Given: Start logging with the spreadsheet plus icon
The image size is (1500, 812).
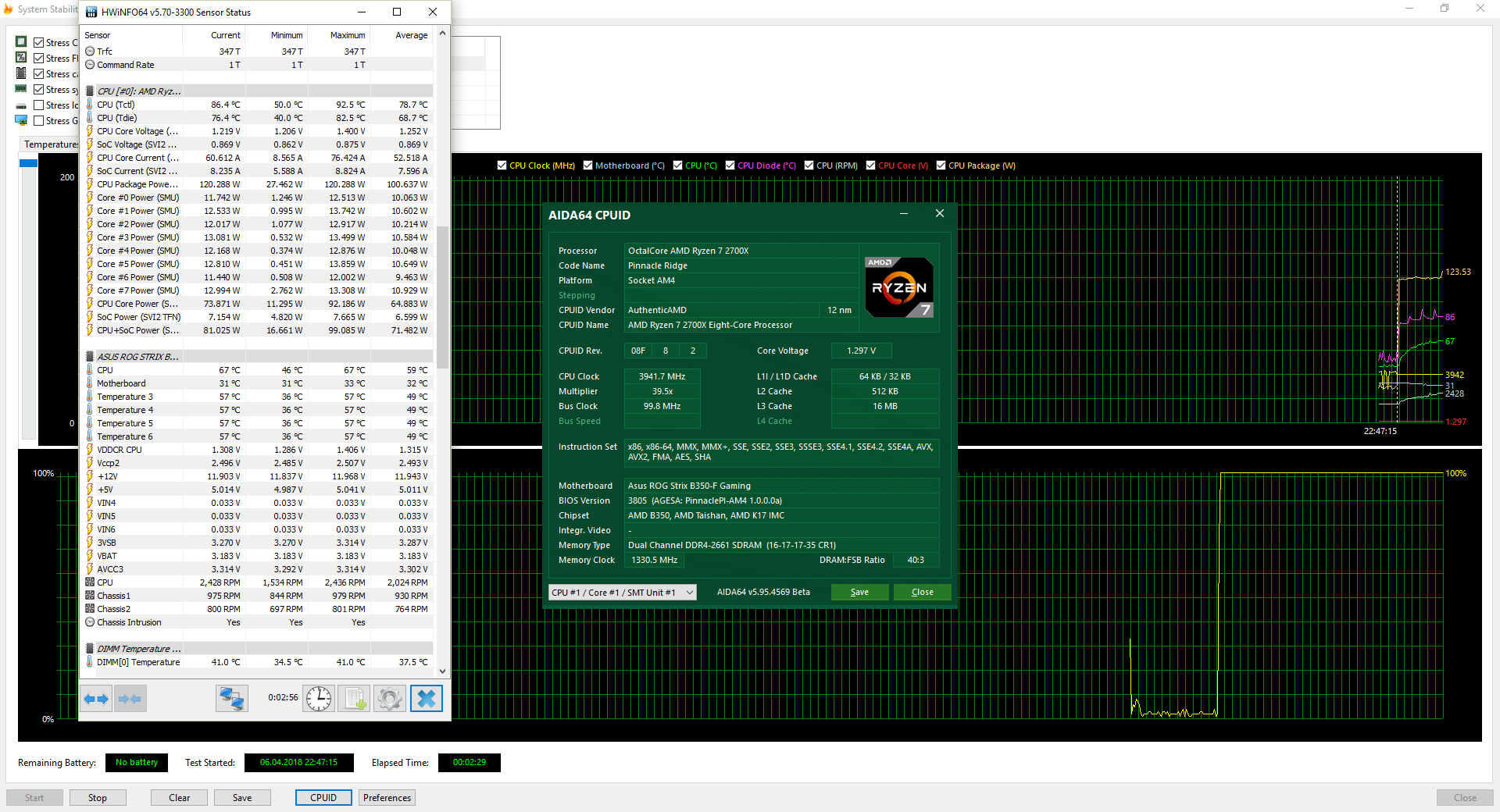Looking at the screenshot, I should [x=355, y=699].
